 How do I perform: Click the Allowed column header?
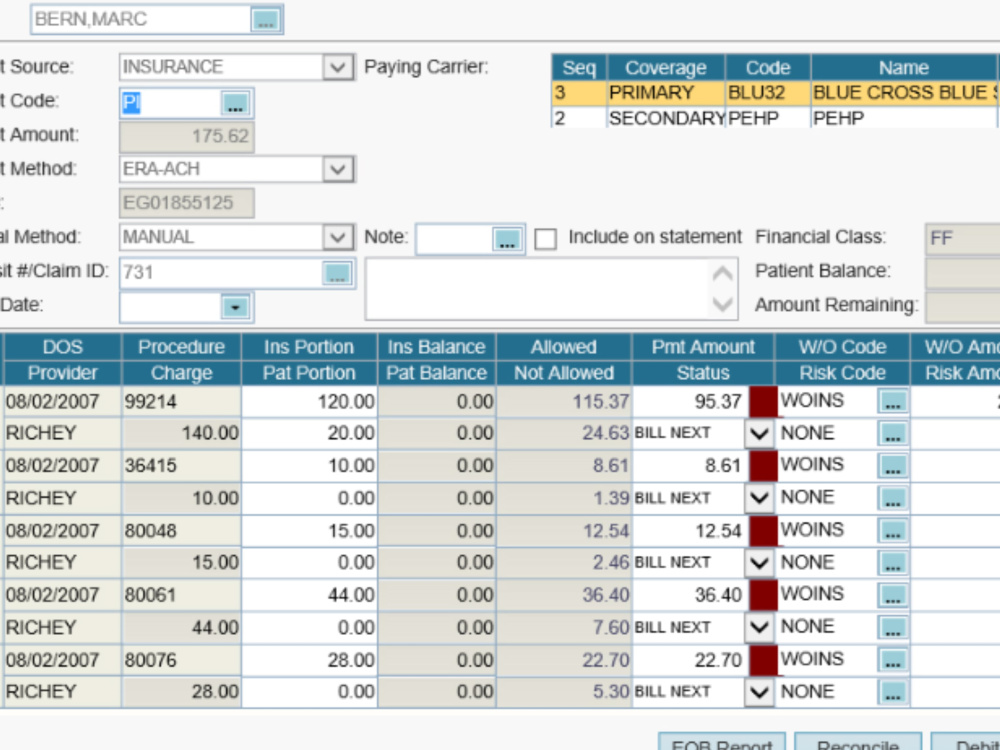[564, 347]
